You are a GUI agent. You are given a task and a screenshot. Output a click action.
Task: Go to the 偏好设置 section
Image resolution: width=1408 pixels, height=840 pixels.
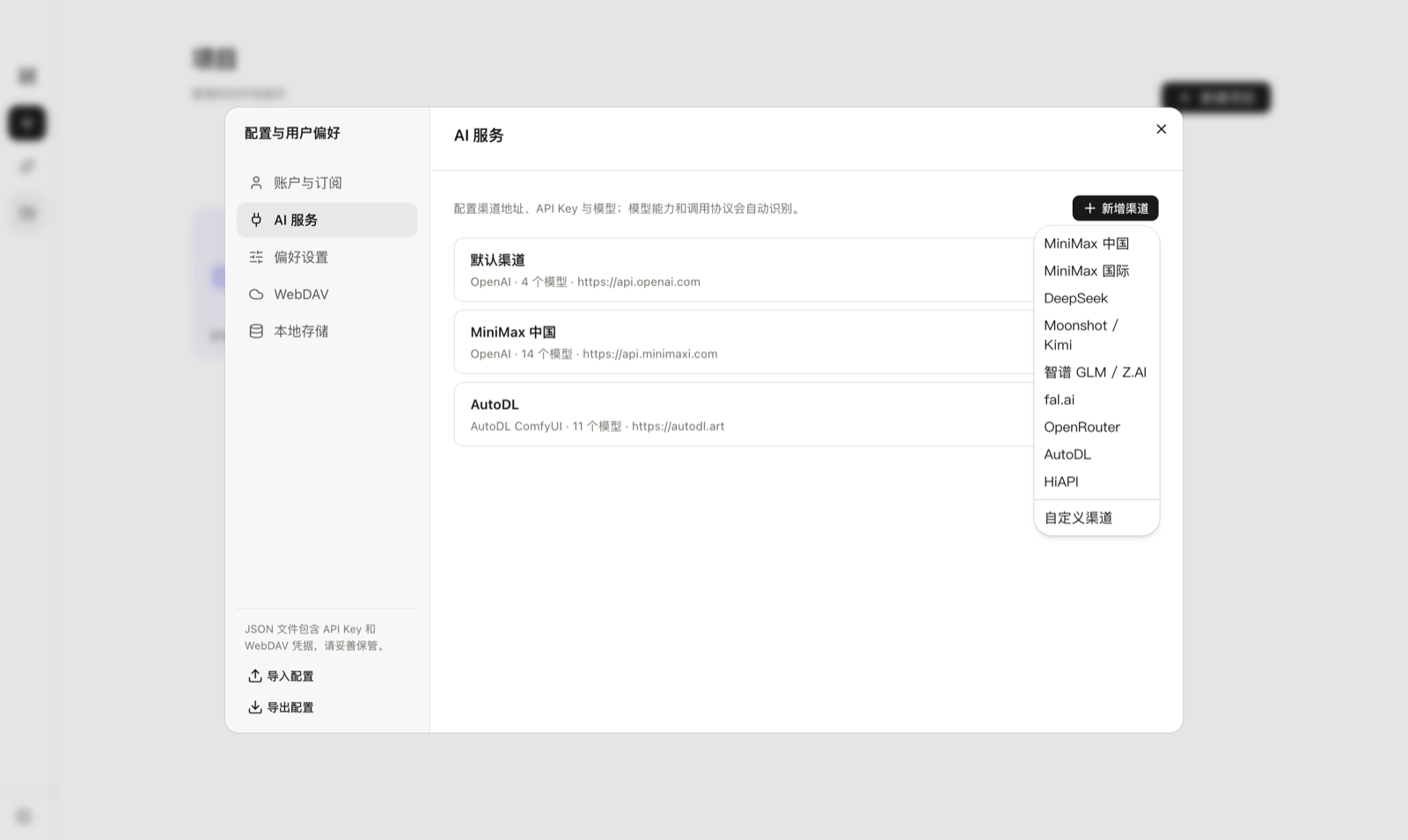coord(326,257)
